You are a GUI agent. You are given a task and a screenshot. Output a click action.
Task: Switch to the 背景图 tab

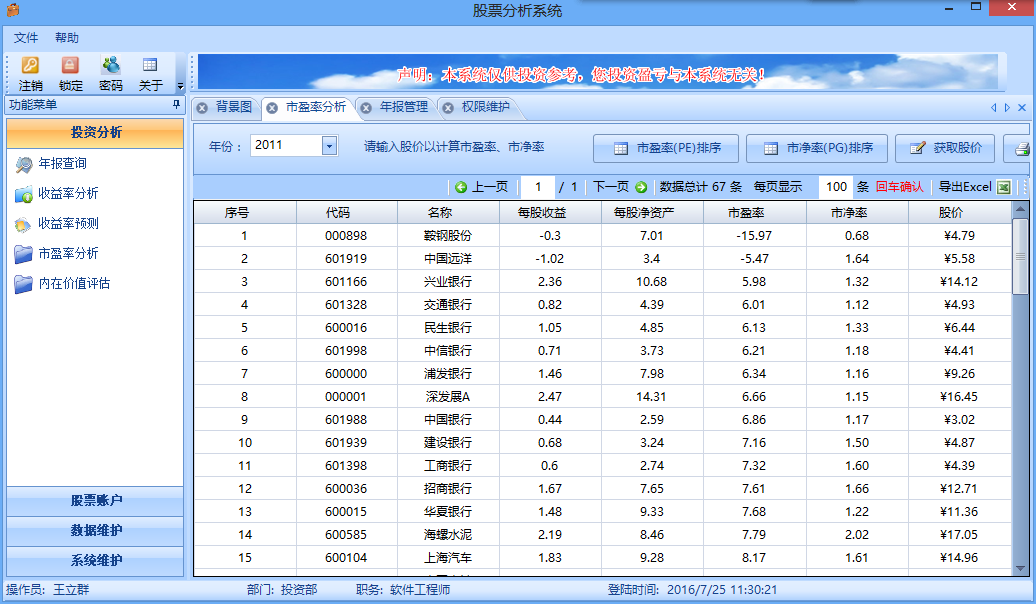click(233, 107)
